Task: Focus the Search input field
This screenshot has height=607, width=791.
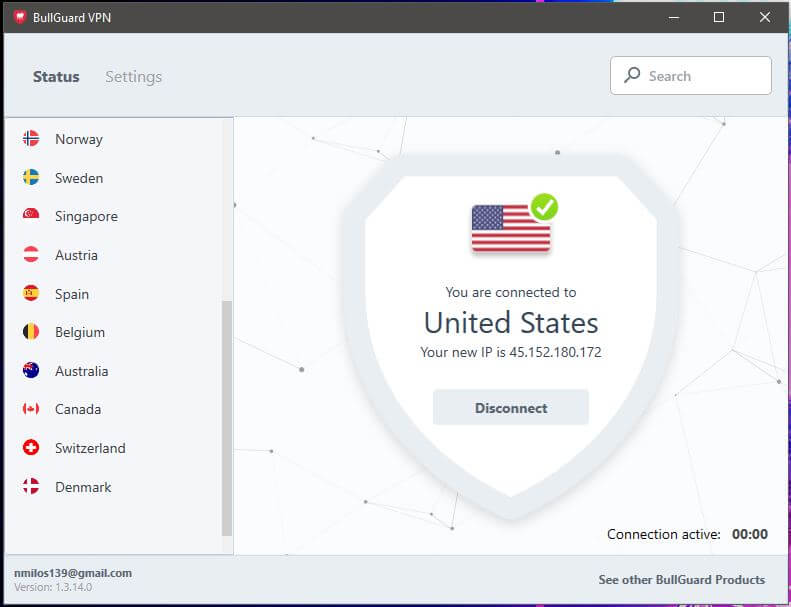Action: point(691,76)
